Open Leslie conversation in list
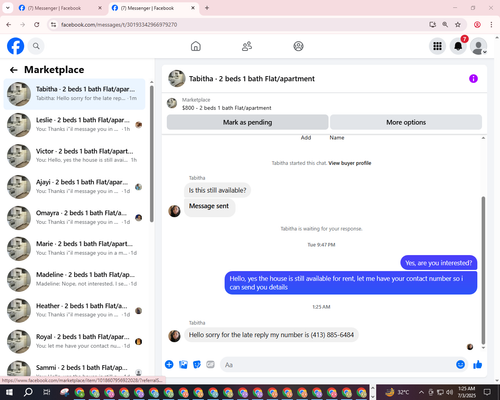The height and width of the screenshot is (400, 500). click(74, 125)
